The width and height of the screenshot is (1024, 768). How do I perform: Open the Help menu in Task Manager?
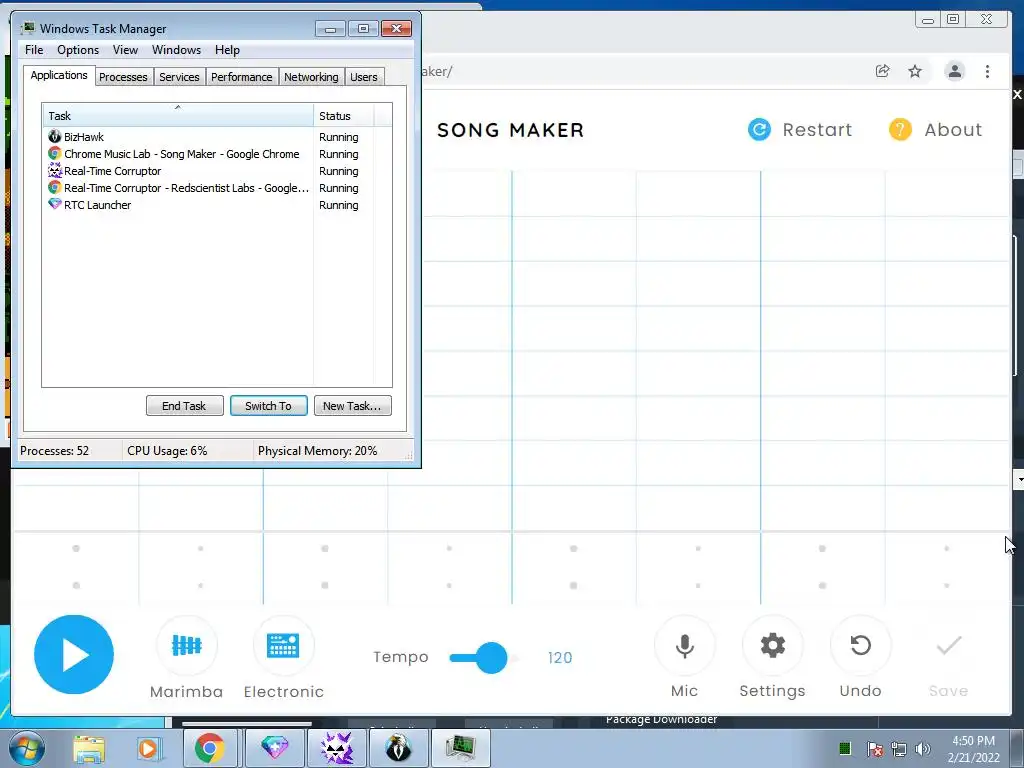(227, 50)
